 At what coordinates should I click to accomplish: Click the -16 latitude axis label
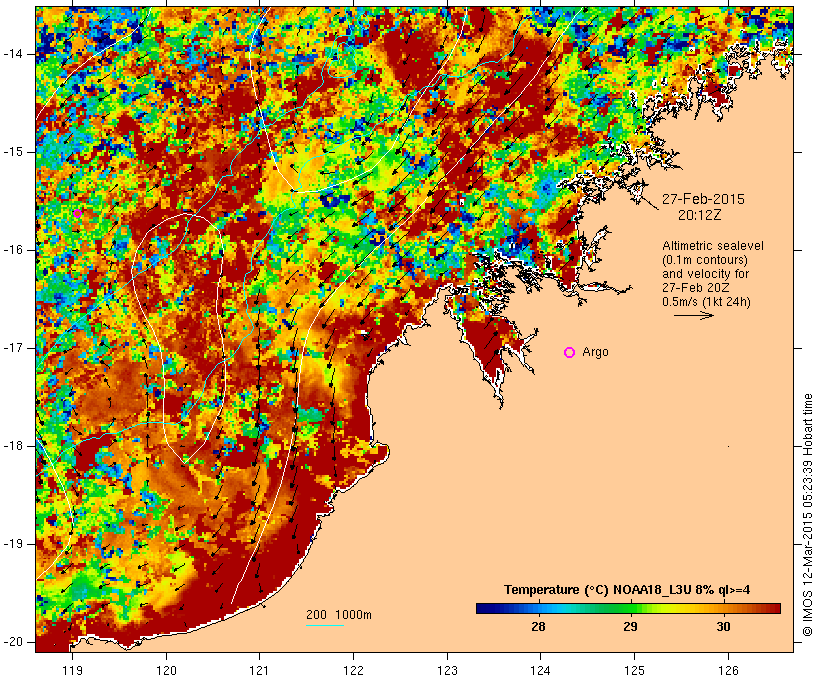coord(13,250)
